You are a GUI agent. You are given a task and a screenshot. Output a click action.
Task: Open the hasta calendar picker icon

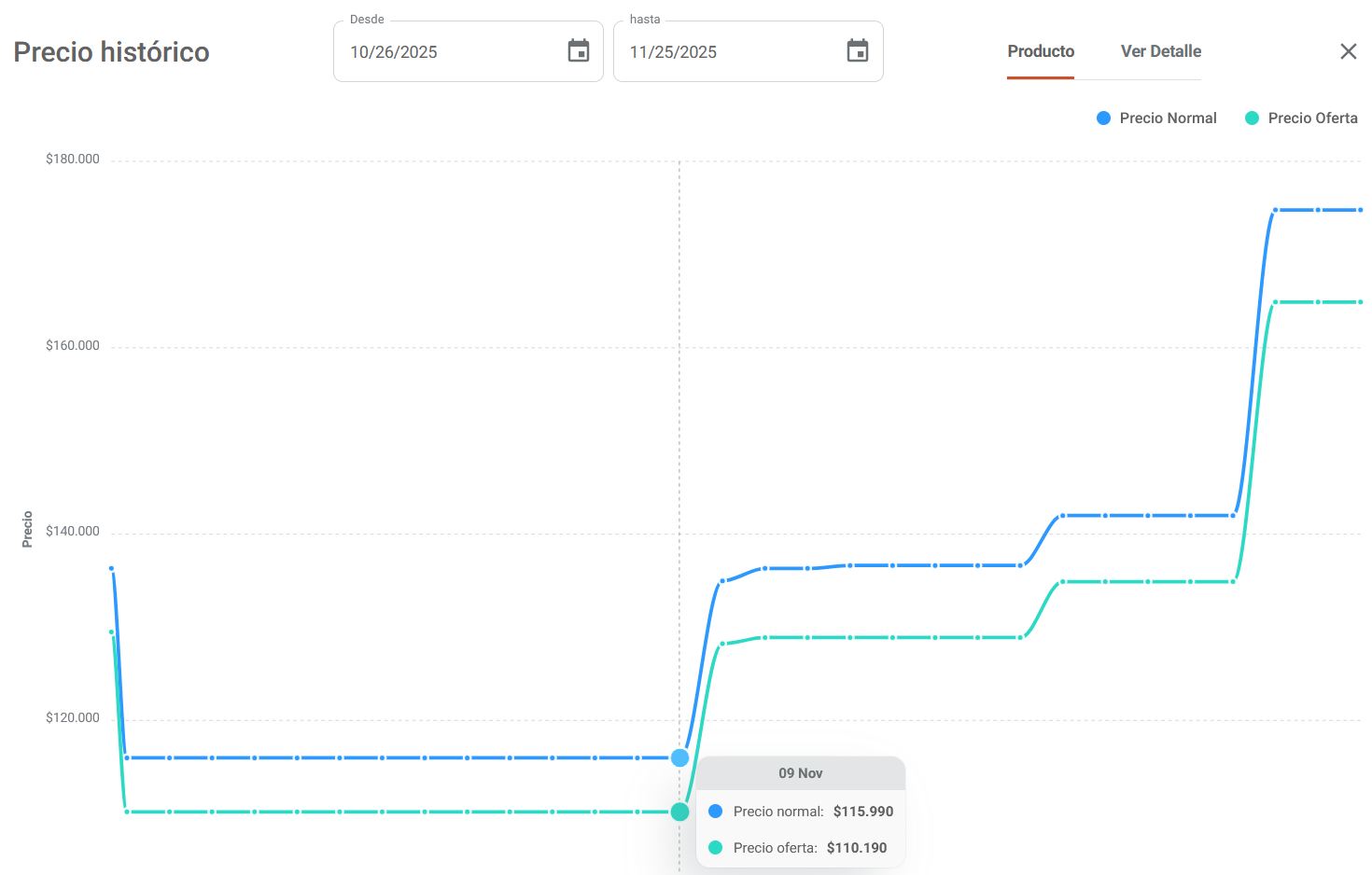pos(857,51)
